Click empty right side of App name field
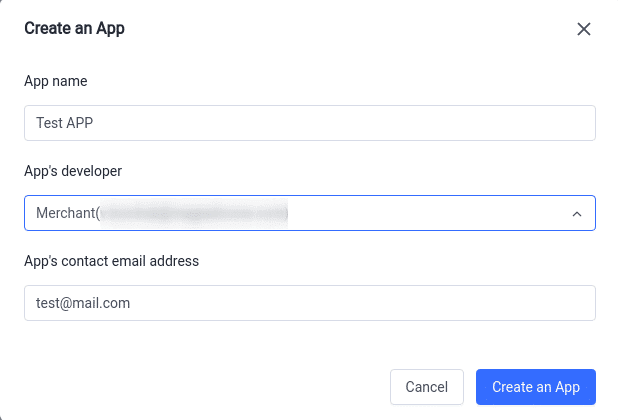The width and height of the screenshot is (618, 420). 450,124
